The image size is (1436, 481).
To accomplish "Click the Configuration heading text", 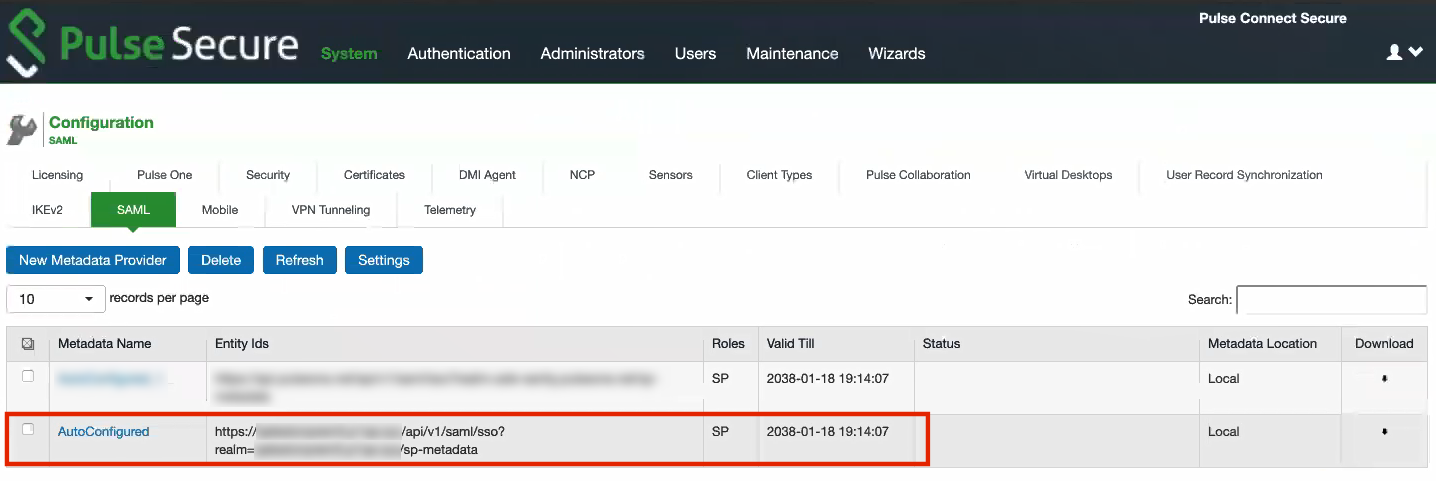I will (x=101, y=122).
